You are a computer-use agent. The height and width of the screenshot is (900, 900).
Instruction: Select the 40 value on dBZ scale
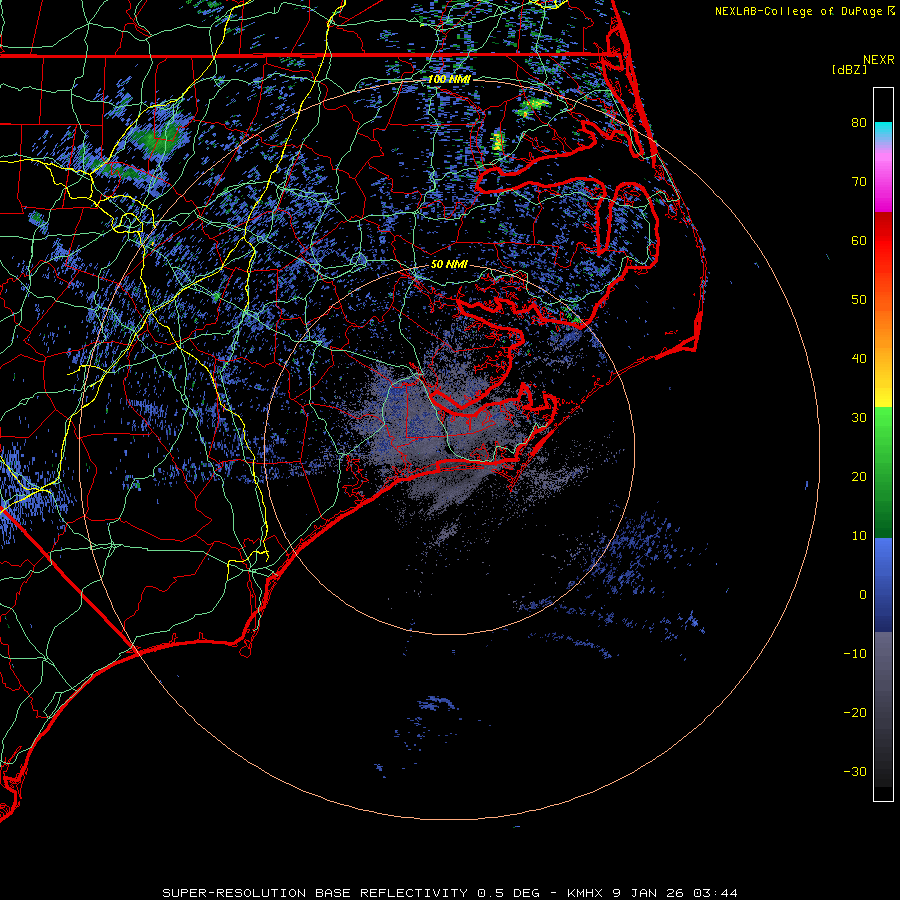[x=859, y=359]
